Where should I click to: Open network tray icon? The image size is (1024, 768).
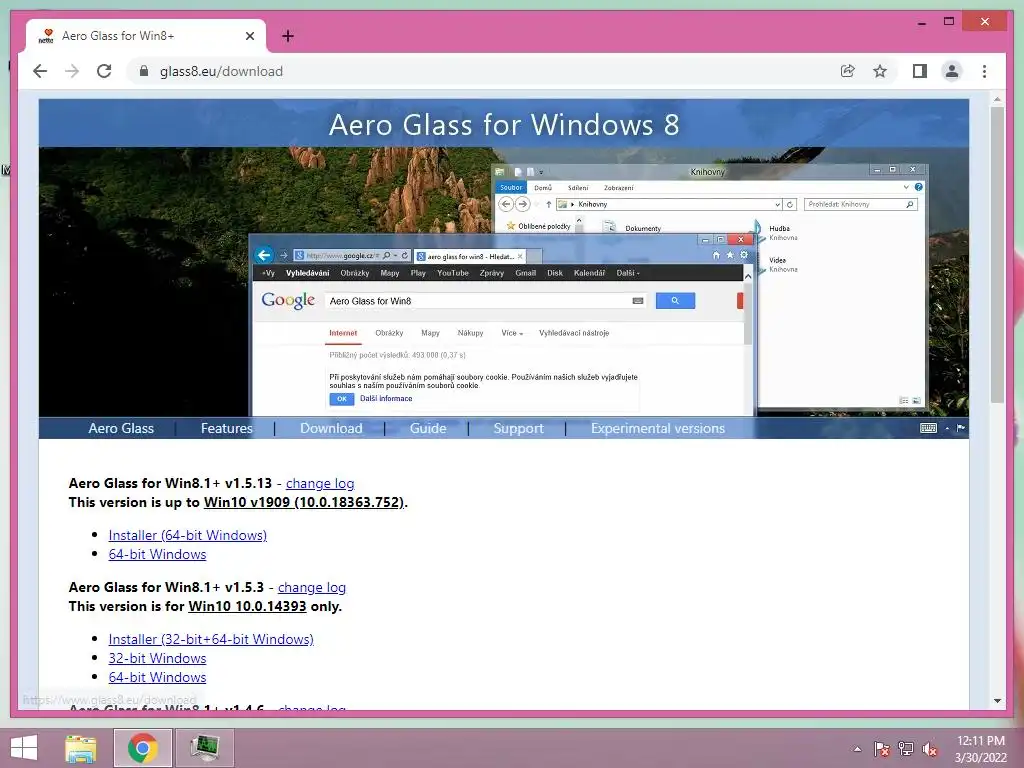(x=905, y=749)
